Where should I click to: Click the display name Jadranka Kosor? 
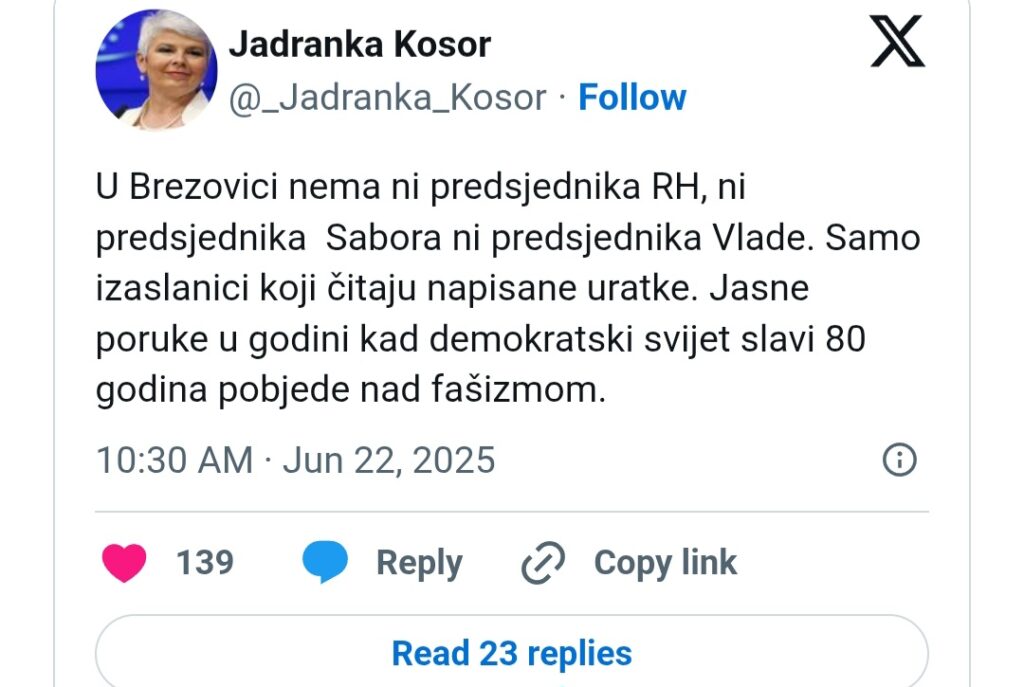click(360, 44)
